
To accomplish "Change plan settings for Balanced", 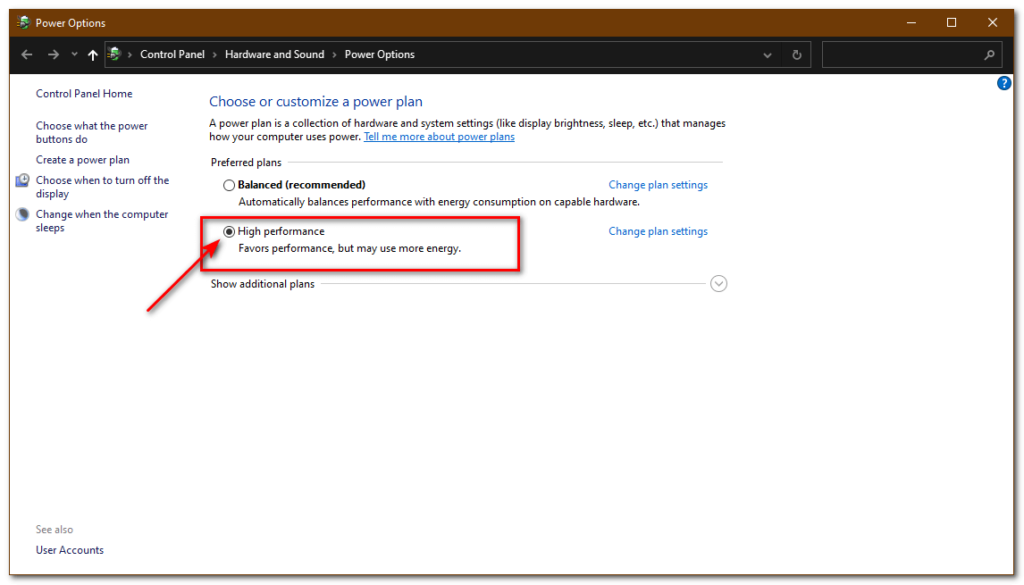I will click(658, 185).
